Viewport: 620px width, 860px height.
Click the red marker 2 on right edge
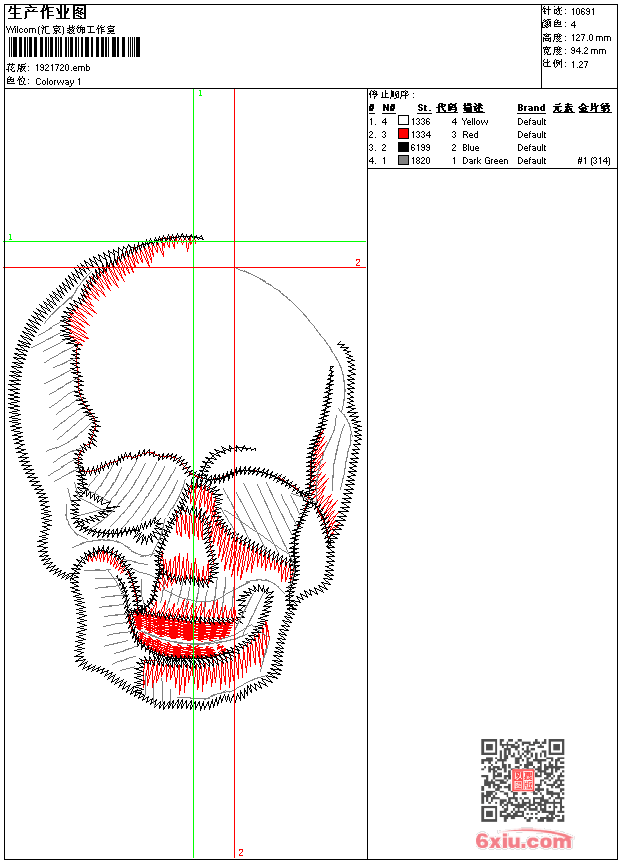[x=357, y=262]
